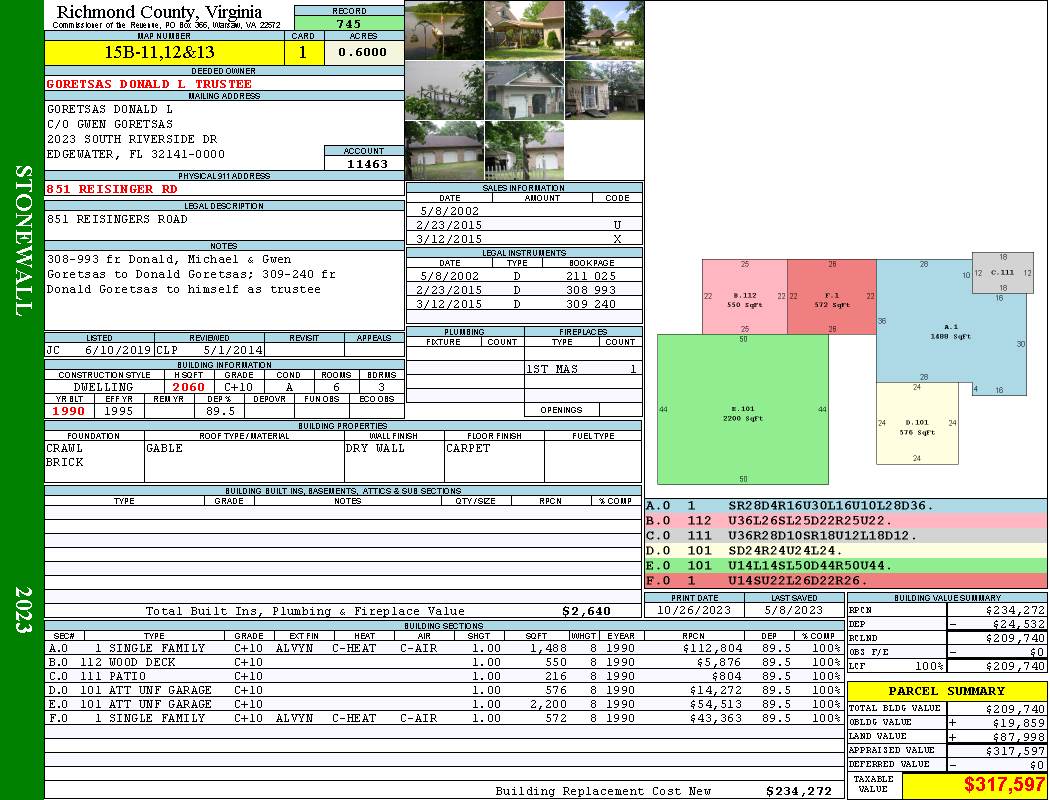Click sketch vector row E.0 U14L14SL50D44R50U44

(845, 566)
